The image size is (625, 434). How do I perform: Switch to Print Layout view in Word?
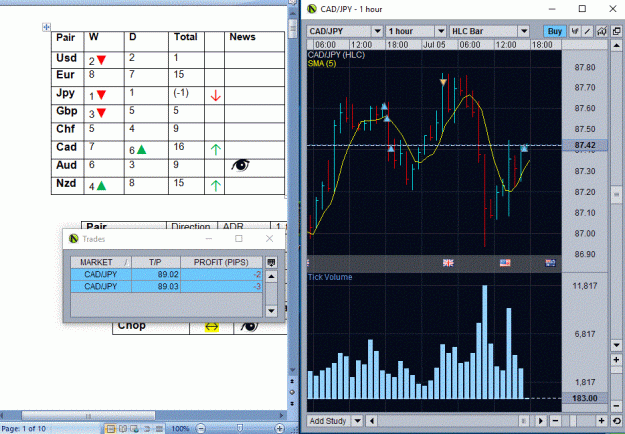click(x=111, y=429)
